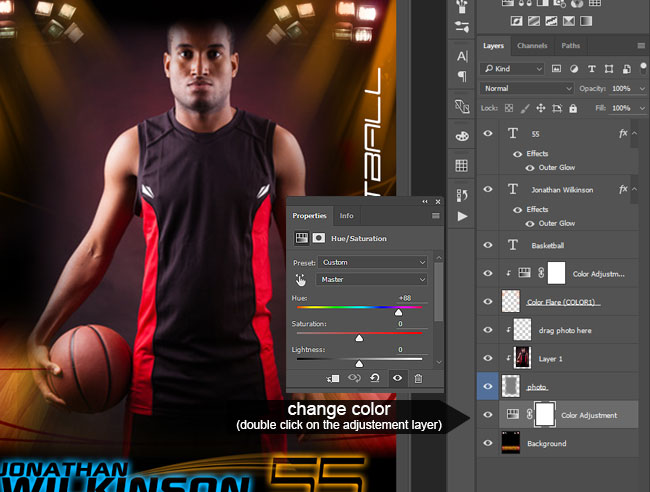Select the Outer Glow effect under 55
This screenshot has width=650, height=492.
tap(556, 167)
